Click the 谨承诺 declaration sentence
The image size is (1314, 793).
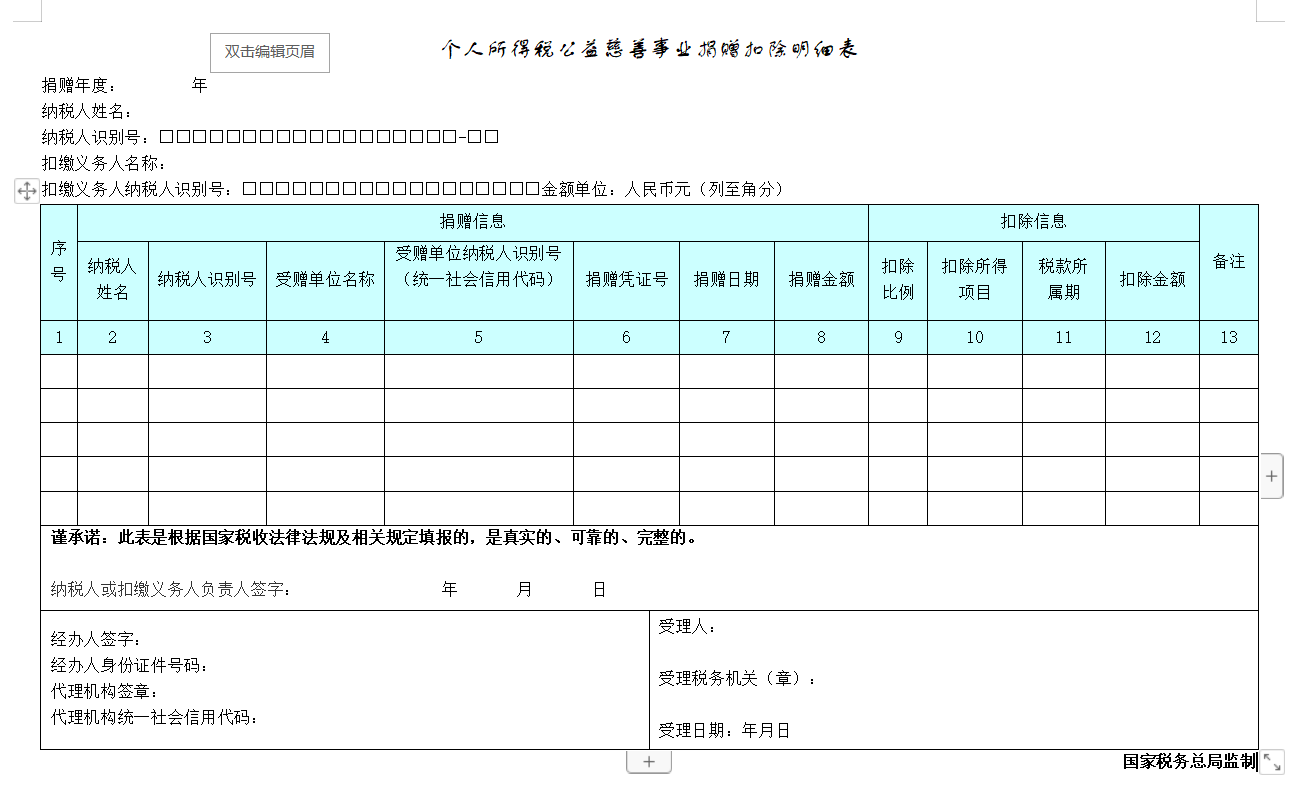[x=374, y=538]
